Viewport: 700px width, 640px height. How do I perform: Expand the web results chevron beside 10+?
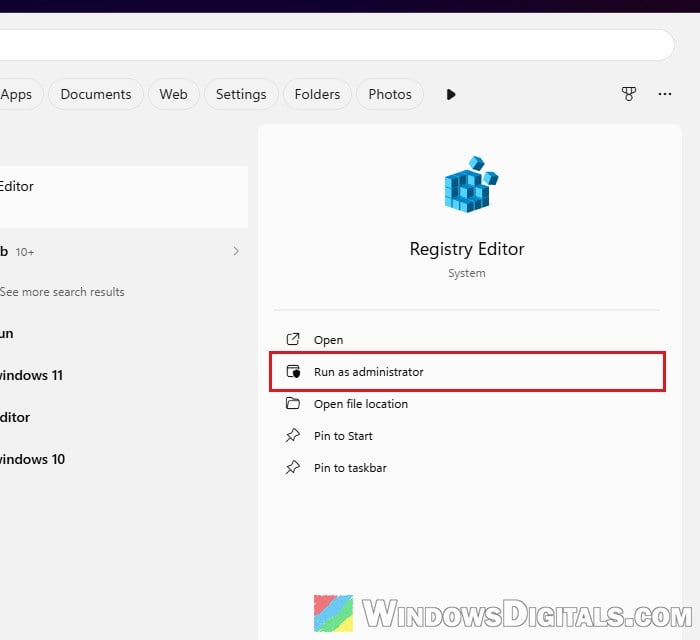point(236,251)
